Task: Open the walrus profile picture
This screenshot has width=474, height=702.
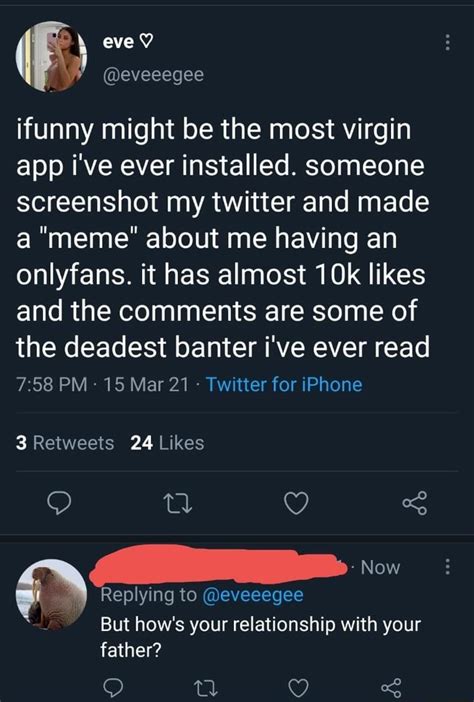Action: pyautogui.click(x=51, y=595)
